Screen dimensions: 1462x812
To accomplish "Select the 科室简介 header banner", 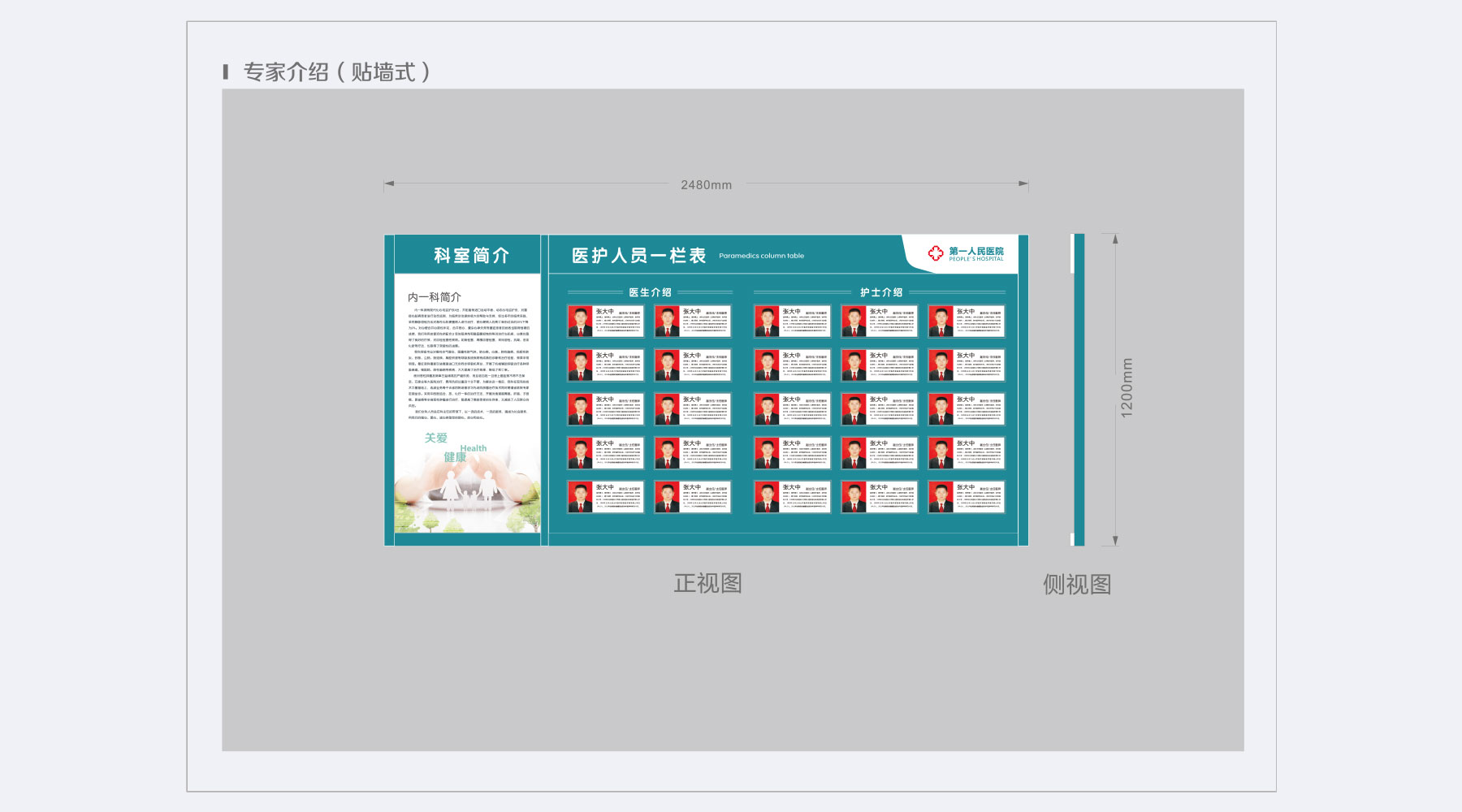I will pos(471,256).
